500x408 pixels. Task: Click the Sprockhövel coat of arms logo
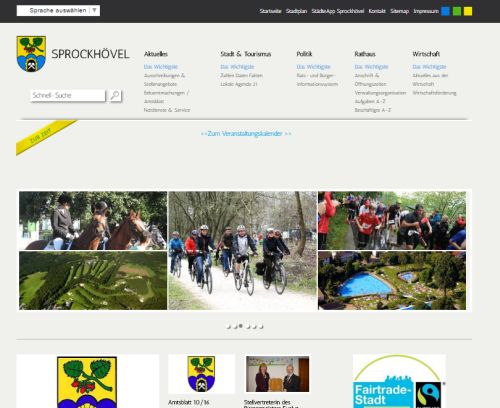31,54
